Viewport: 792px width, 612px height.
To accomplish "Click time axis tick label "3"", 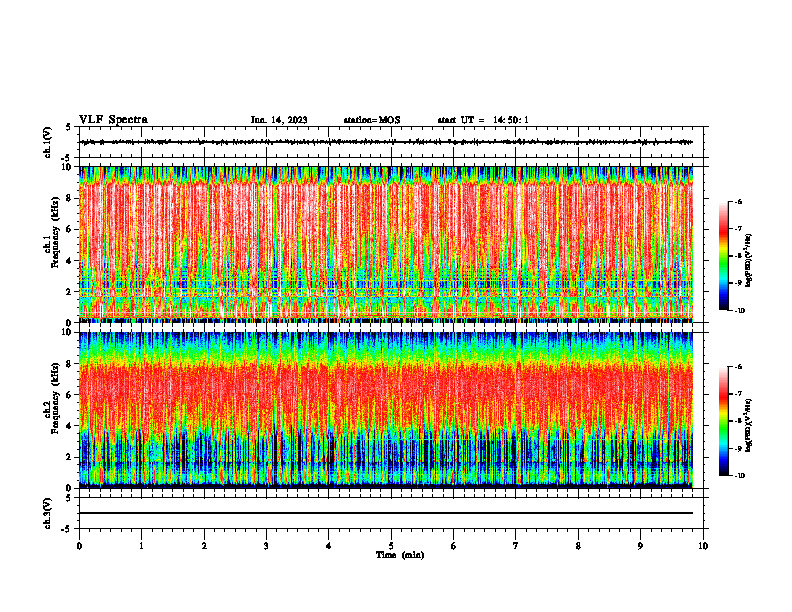I will [x=266, y=546].
